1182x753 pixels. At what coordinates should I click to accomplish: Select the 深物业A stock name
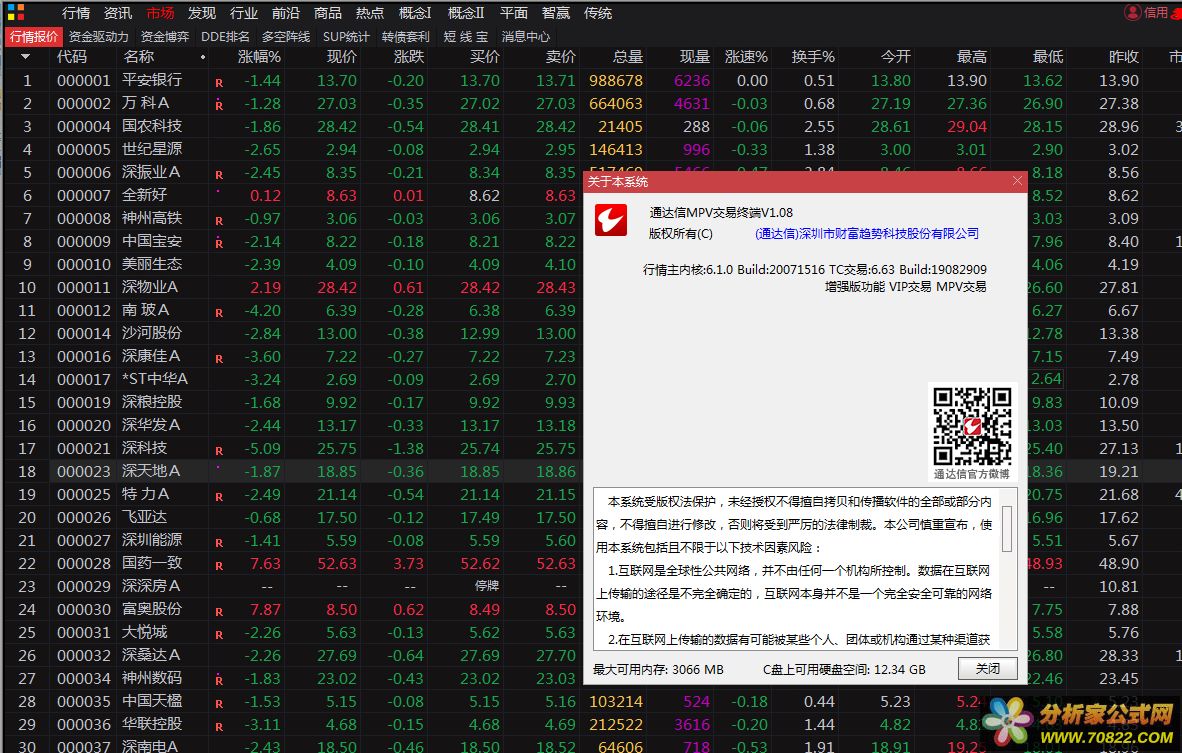pyautogui.click(x=150, y=286)
